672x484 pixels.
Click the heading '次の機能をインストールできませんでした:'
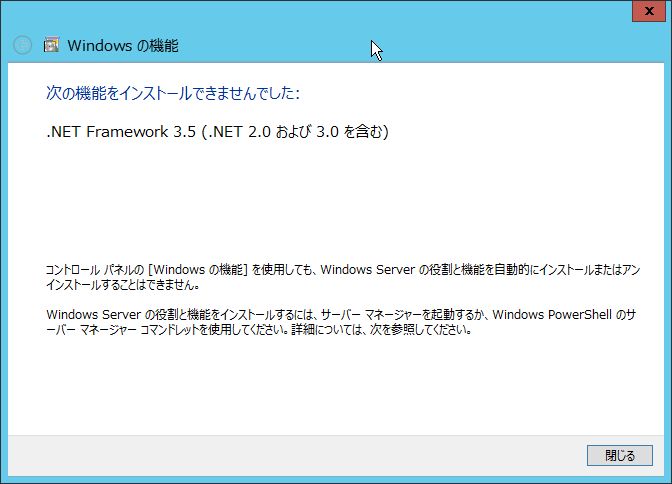[x=173, y=93]
